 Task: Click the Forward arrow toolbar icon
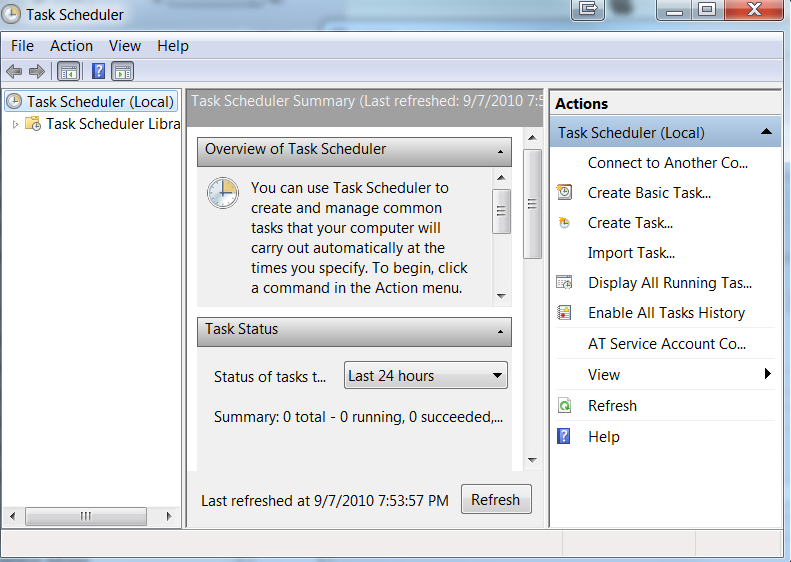(37, 72)
